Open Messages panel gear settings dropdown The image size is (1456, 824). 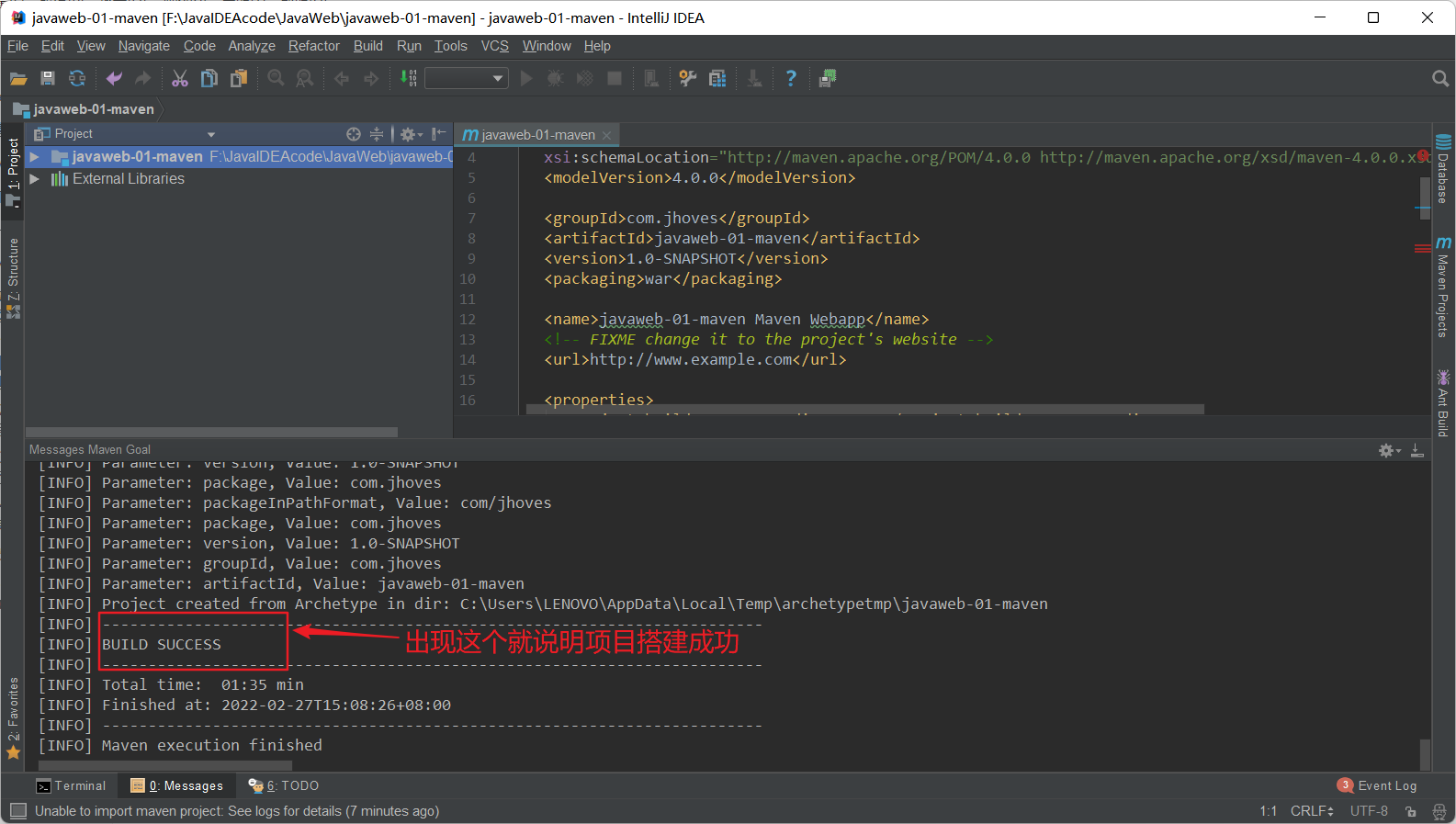(1389, 450)
